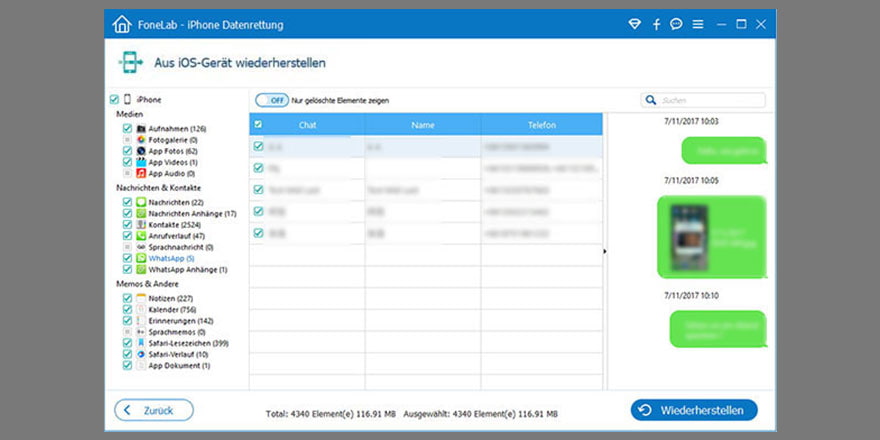
Task: Click the Wiederherstellen button
Action: click(694, 410)
